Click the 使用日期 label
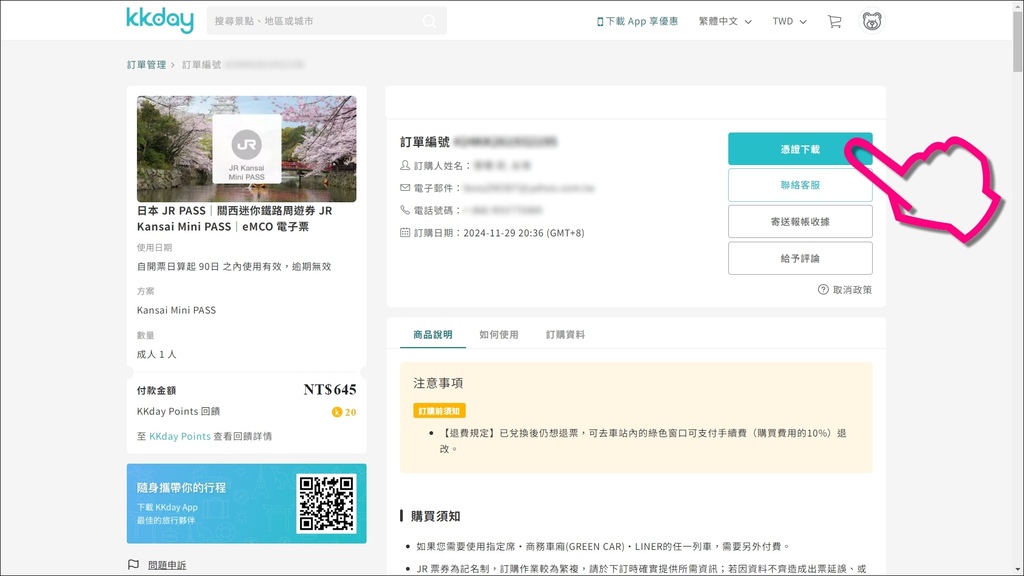The width and height of the screenshot is (1024, 576). click(x=154, y=248)
